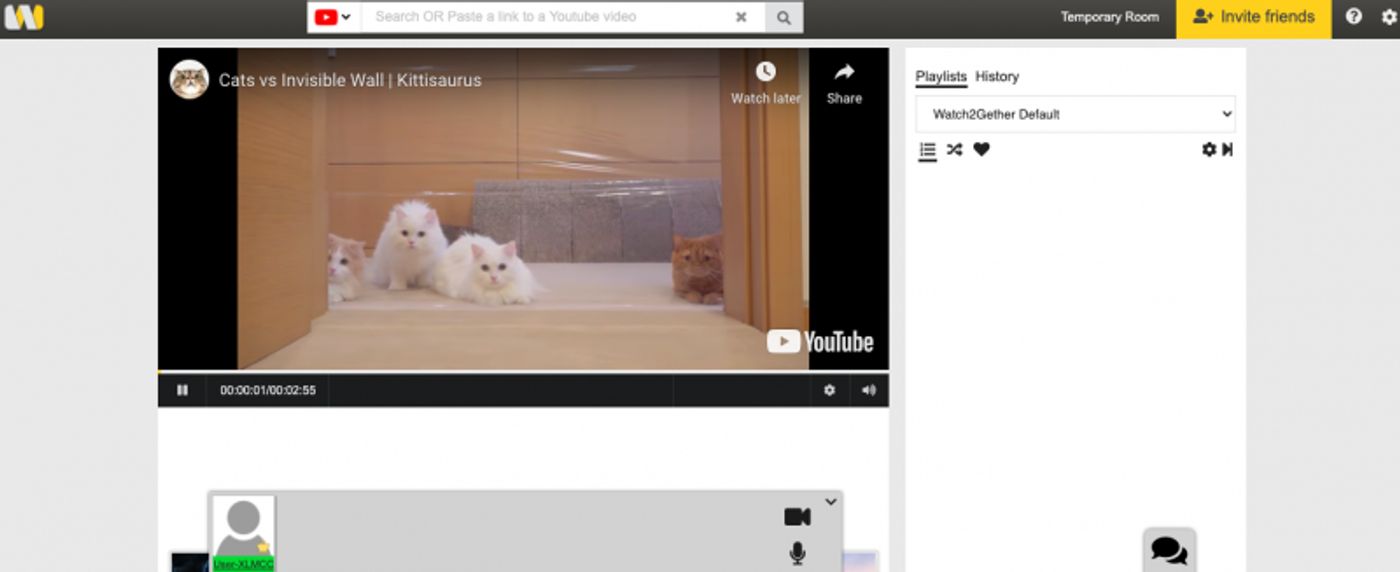Open the chat bubbles button

pyautogui.click(x=1169, y=550)
